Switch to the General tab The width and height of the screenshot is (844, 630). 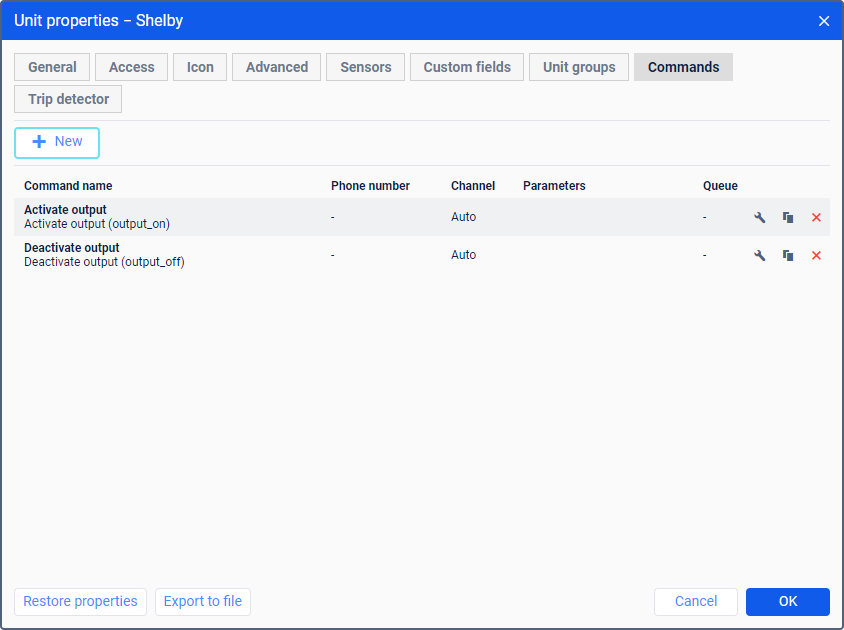pos(52,67)
